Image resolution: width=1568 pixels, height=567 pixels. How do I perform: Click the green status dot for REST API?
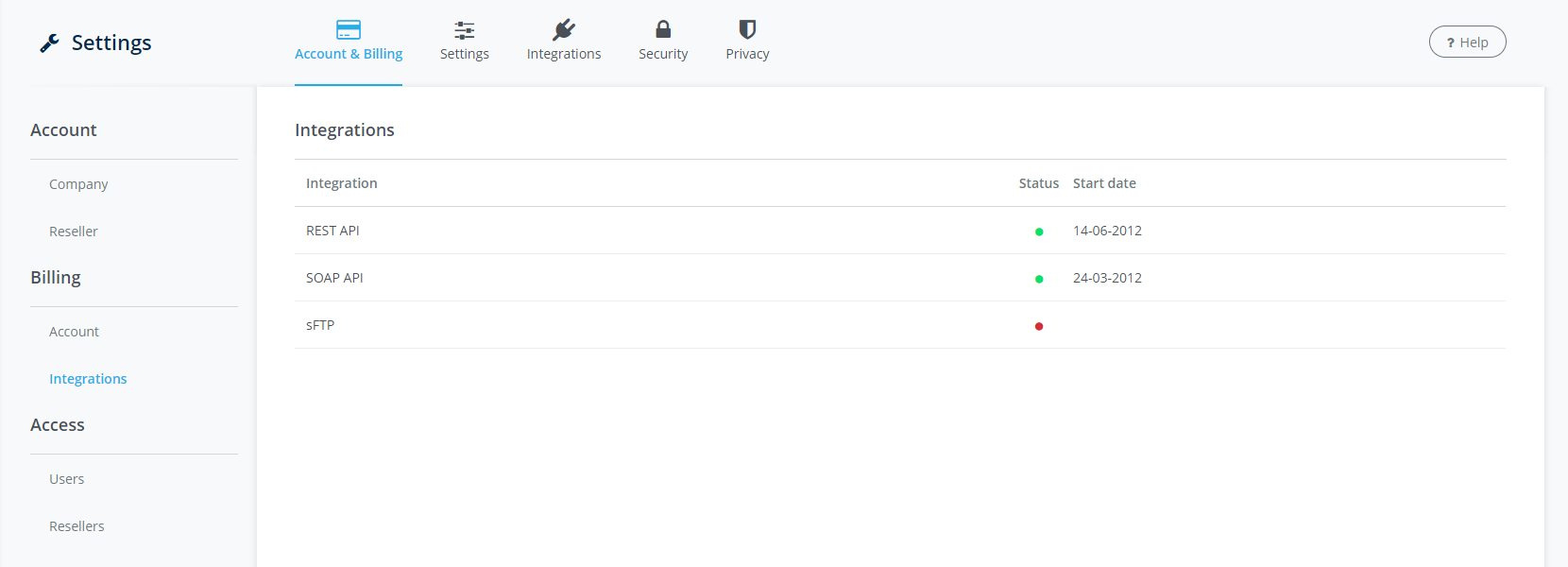[1039, 232]
